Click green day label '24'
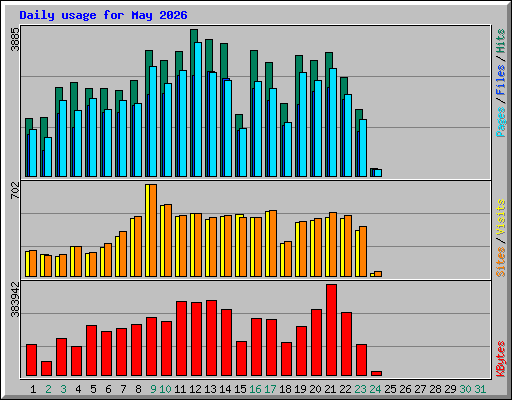Screen dimensions: 512x400 [x=375, y=389]
